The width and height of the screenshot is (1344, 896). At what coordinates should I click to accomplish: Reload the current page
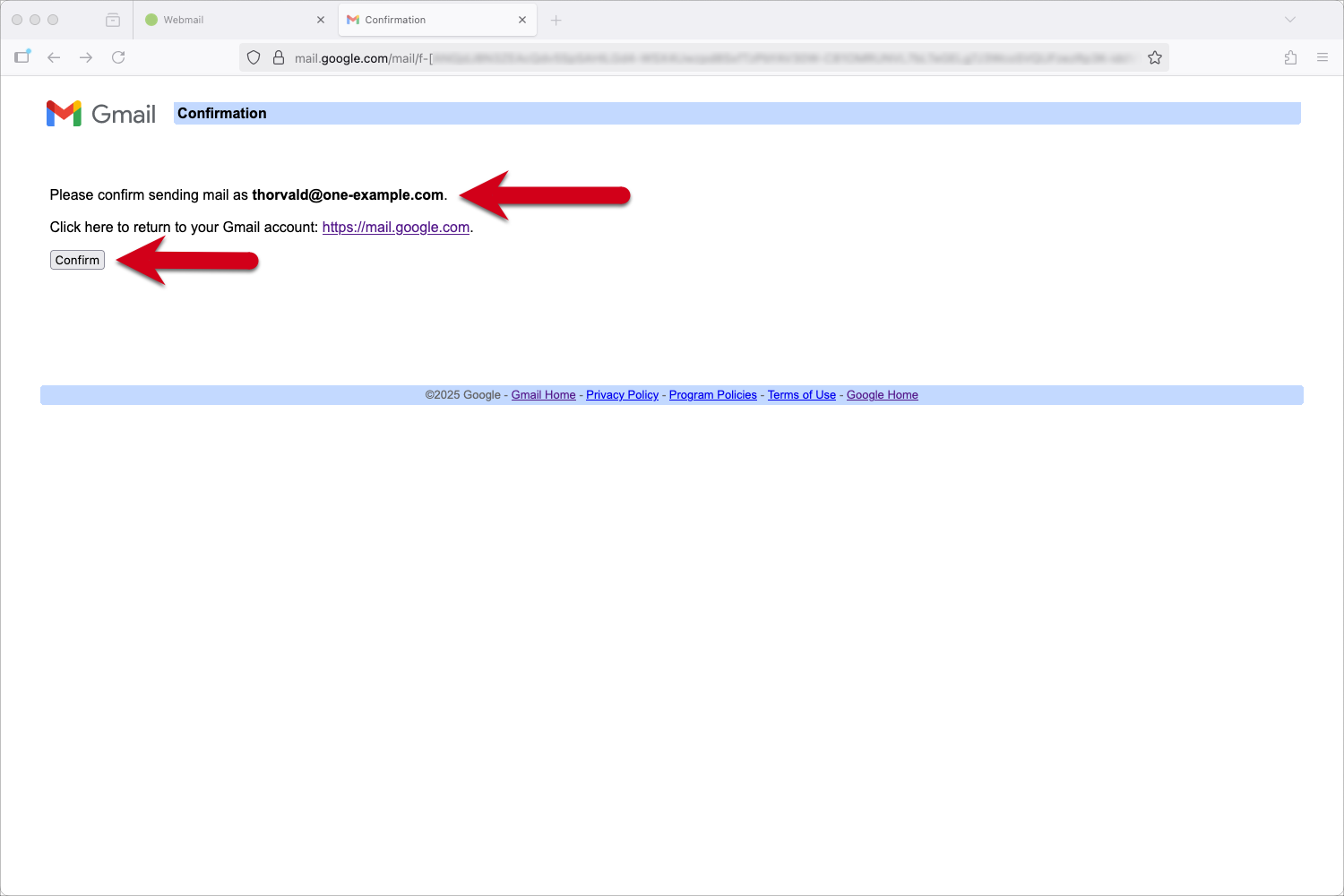[118, 57]
